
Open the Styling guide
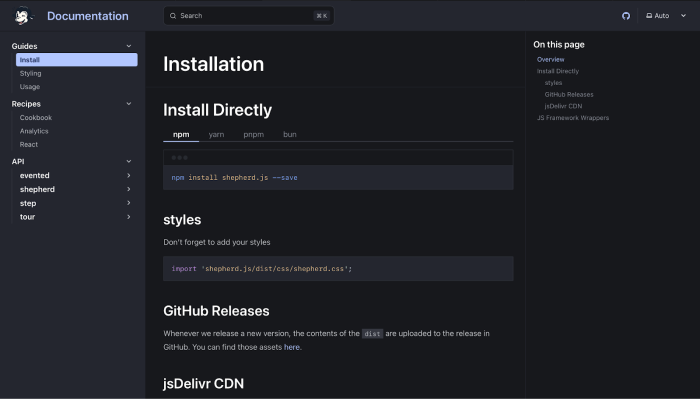pos(30,73)
